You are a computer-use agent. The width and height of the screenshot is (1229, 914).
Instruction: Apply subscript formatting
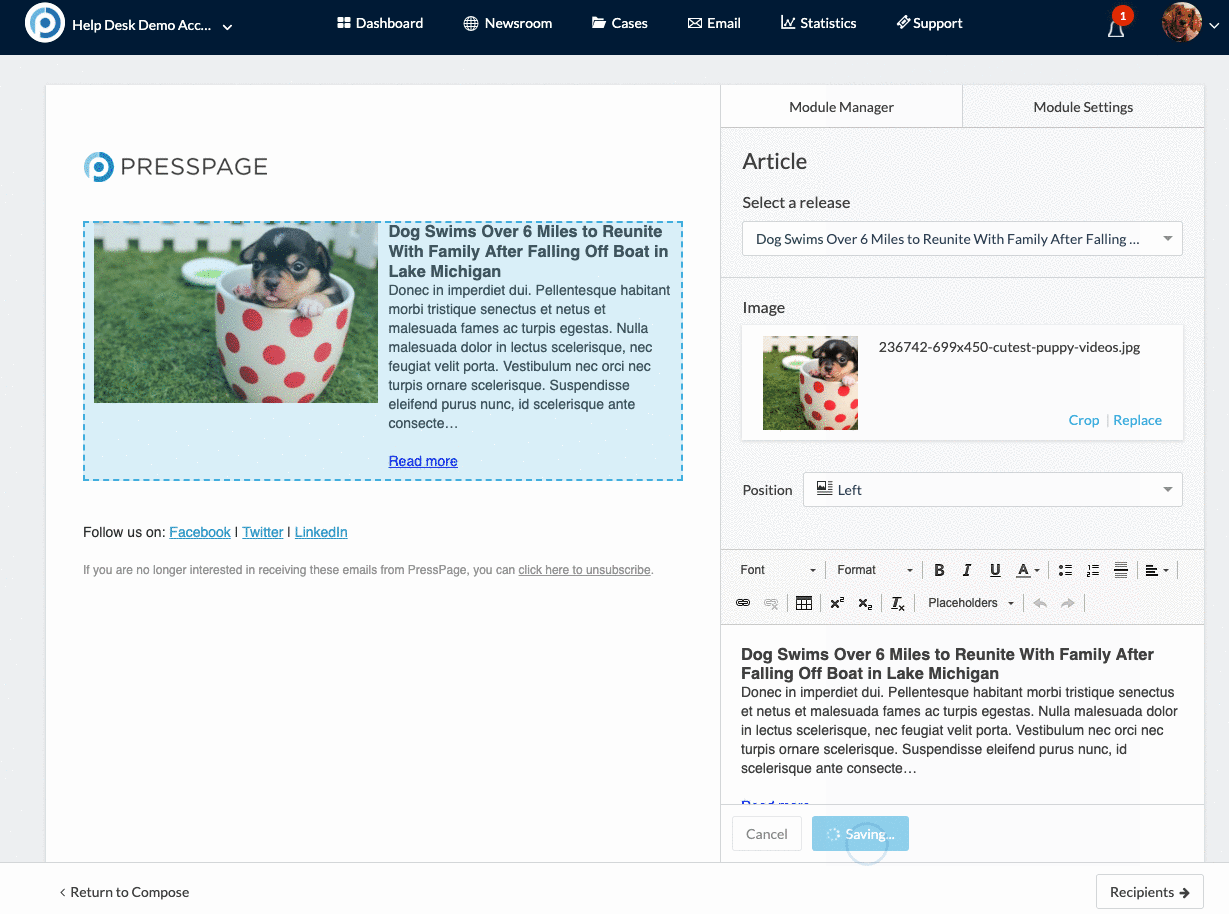865,603
